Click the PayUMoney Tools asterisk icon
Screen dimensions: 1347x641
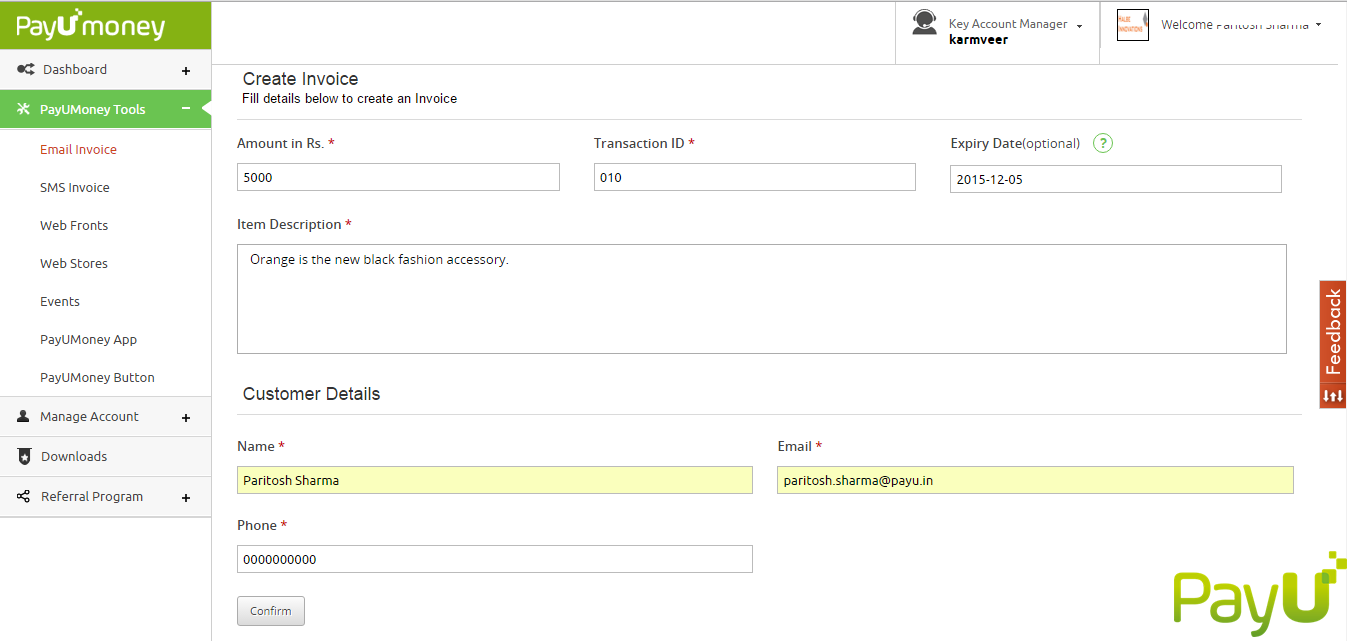point(24,109)
